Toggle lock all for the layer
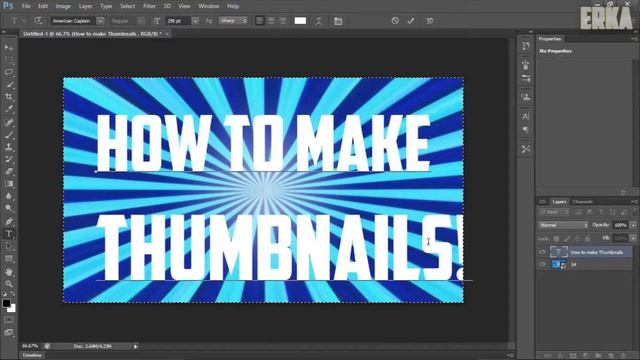The height and width of the screenshot is (360, 640). click(588, 238)
